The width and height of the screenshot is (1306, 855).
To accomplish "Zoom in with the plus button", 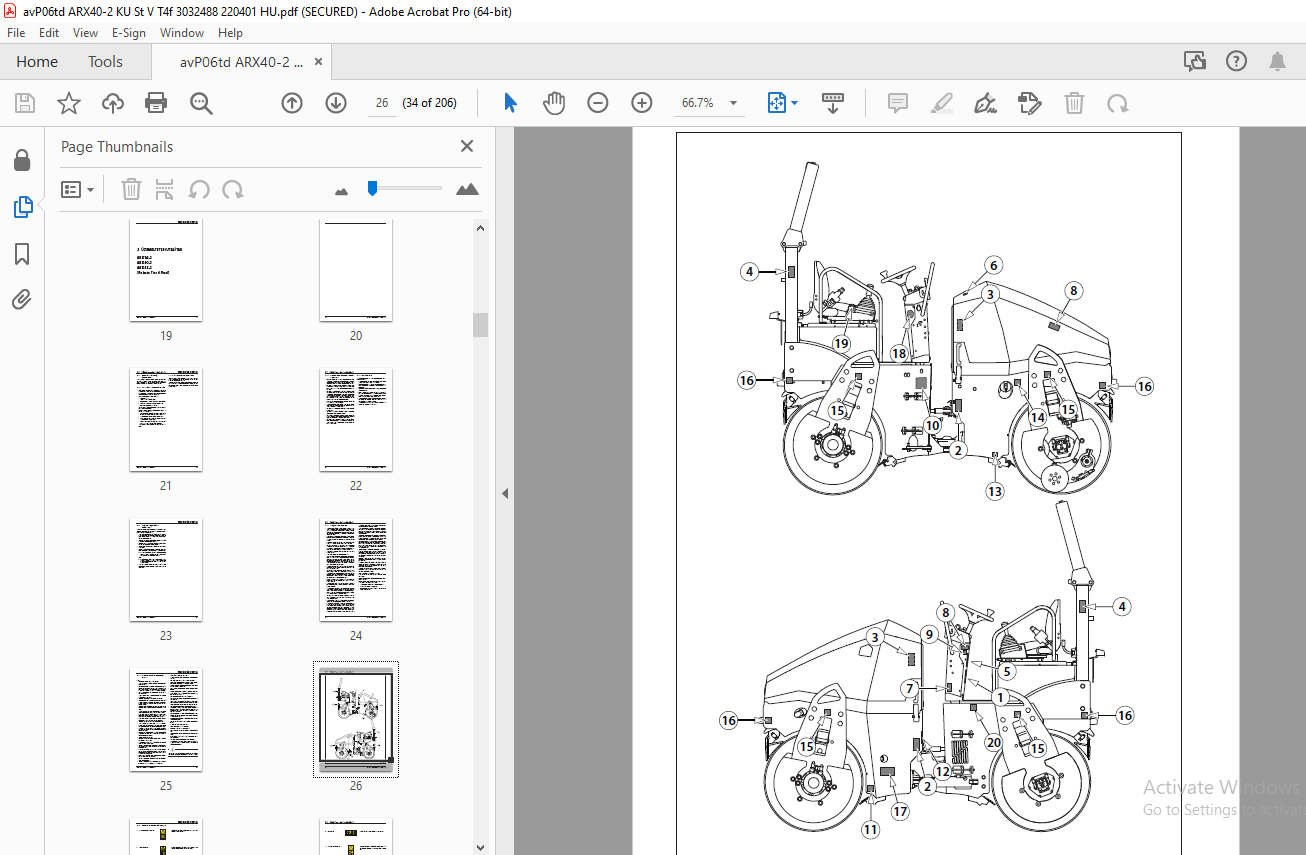I will click(x=642, y=103).
